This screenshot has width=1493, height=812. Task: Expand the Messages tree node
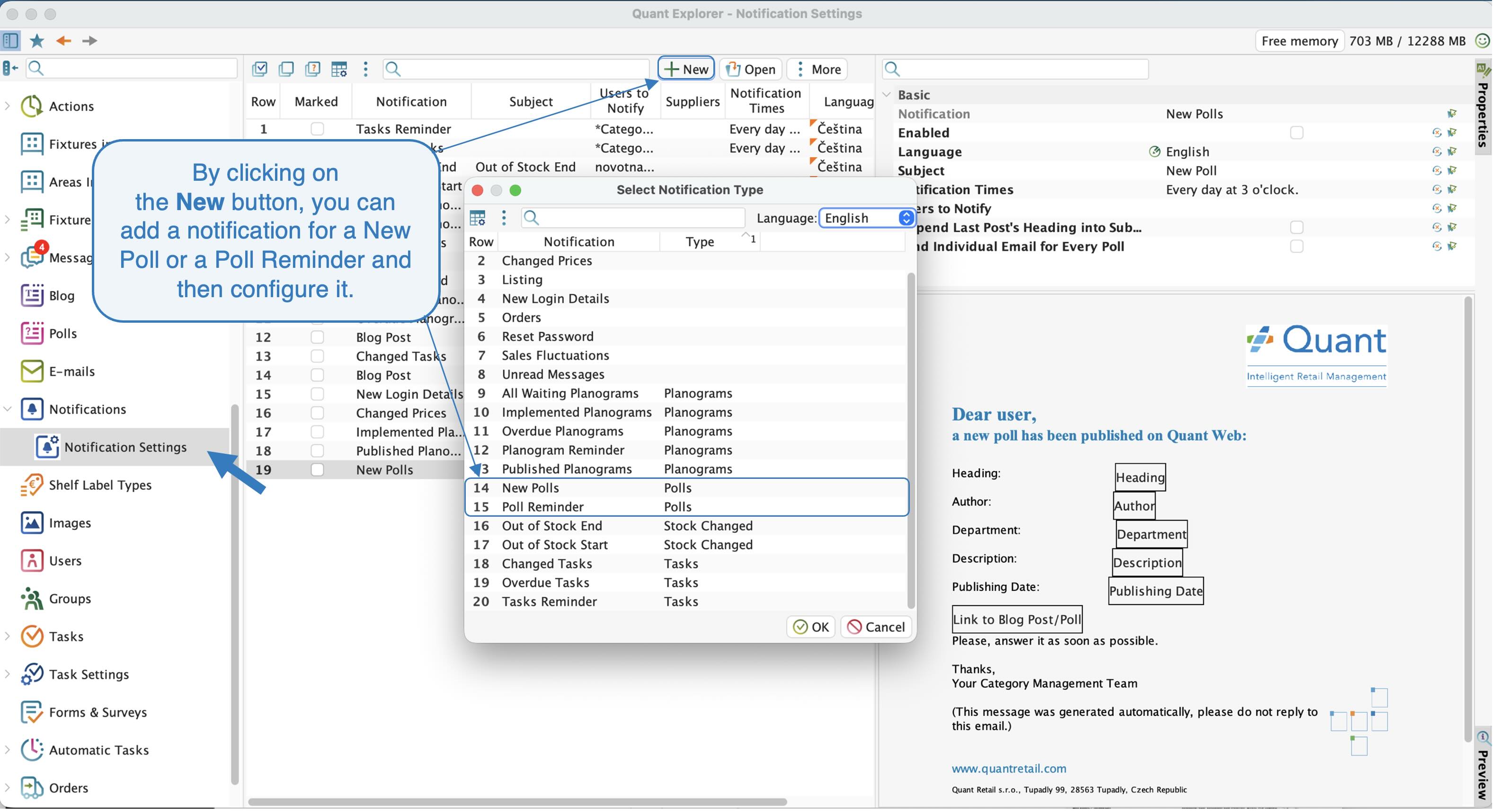(x=8, y=258)
